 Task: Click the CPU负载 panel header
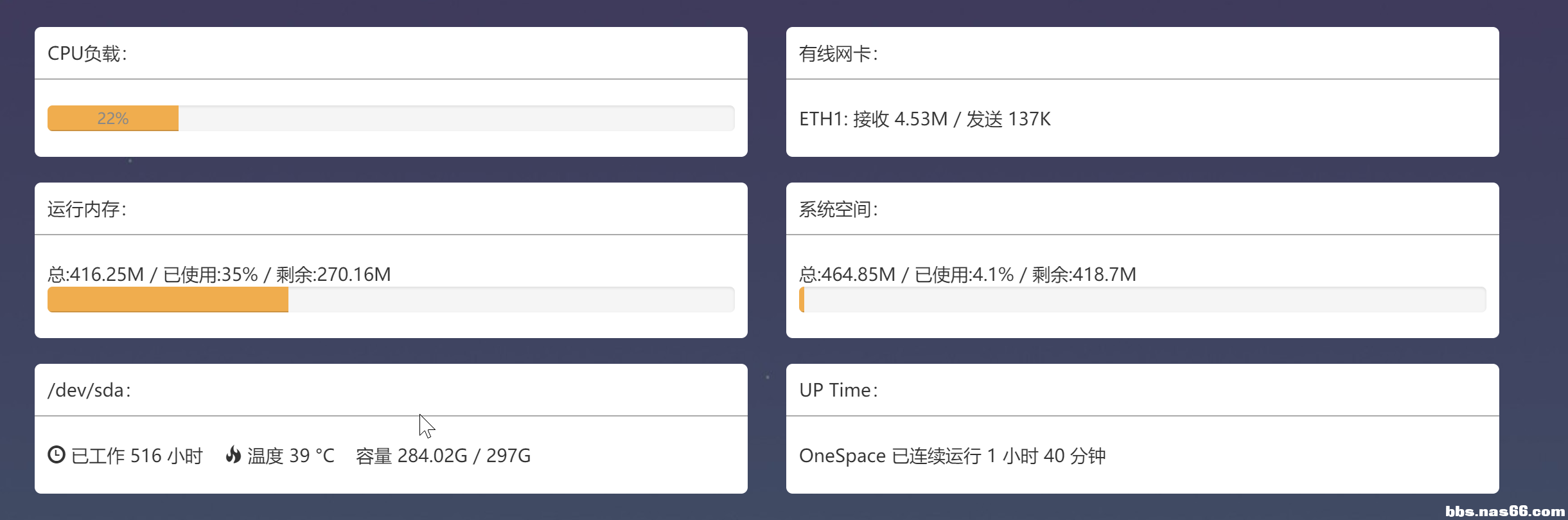coord(88,53)
